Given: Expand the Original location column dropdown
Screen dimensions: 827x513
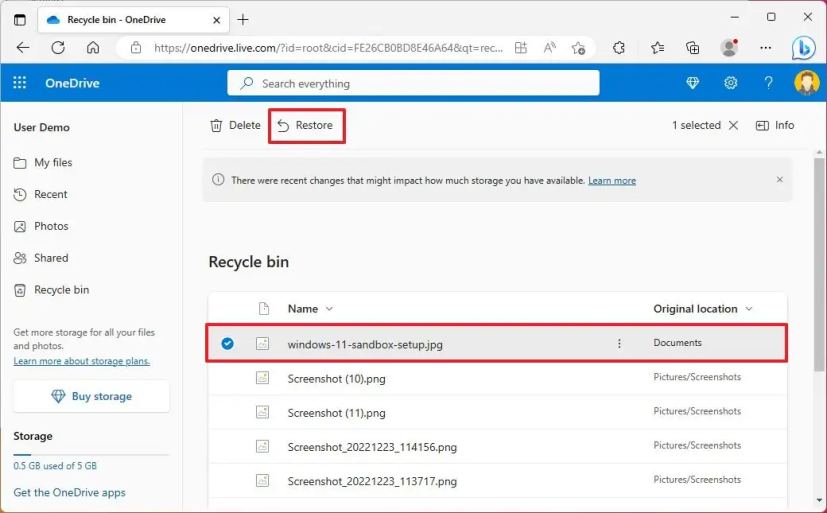Looking at the screenshot, I should [749, 309].
